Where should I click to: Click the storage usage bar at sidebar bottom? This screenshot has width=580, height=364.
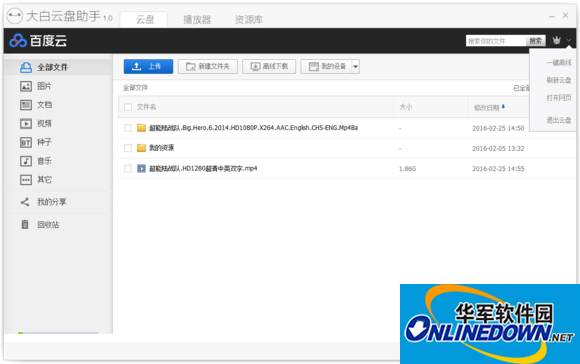tap(58, 333)
